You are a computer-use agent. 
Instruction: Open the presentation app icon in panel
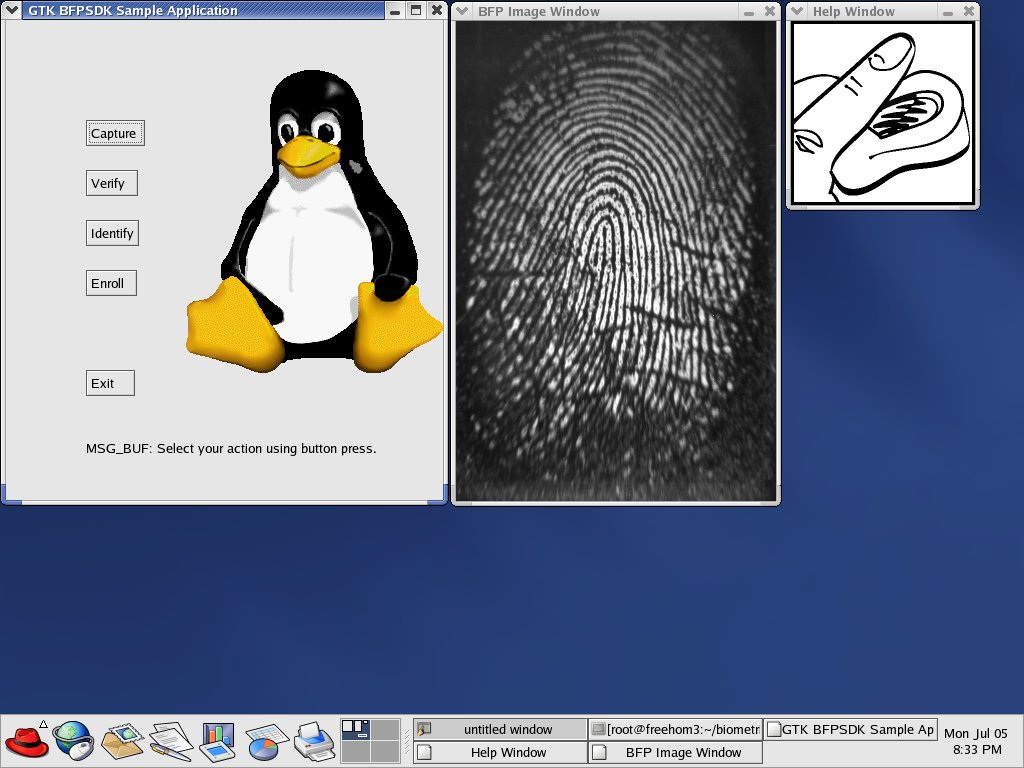pos(217,741)
